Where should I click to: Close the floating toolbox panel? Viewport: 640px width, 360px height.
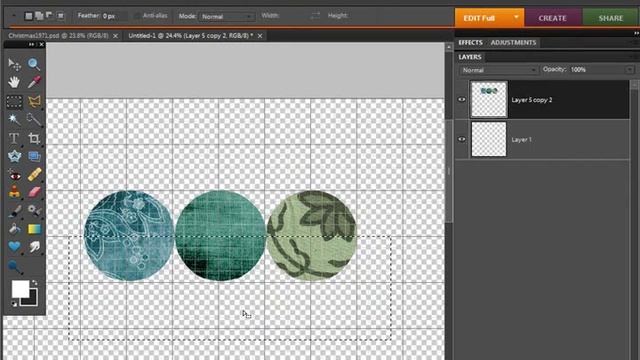[41, 44]
